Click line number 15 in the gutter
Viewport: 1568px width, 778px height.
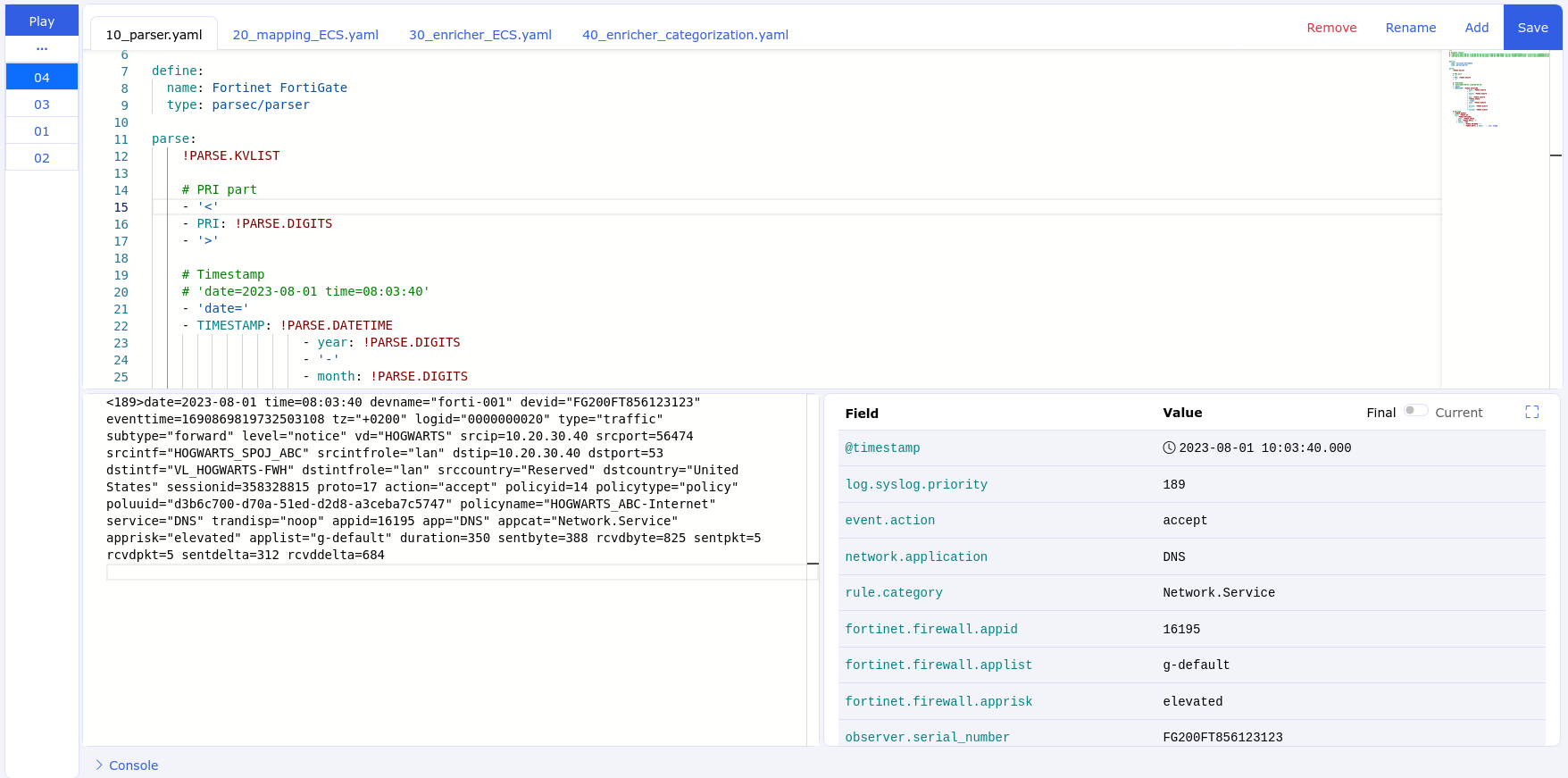[121, 206]
